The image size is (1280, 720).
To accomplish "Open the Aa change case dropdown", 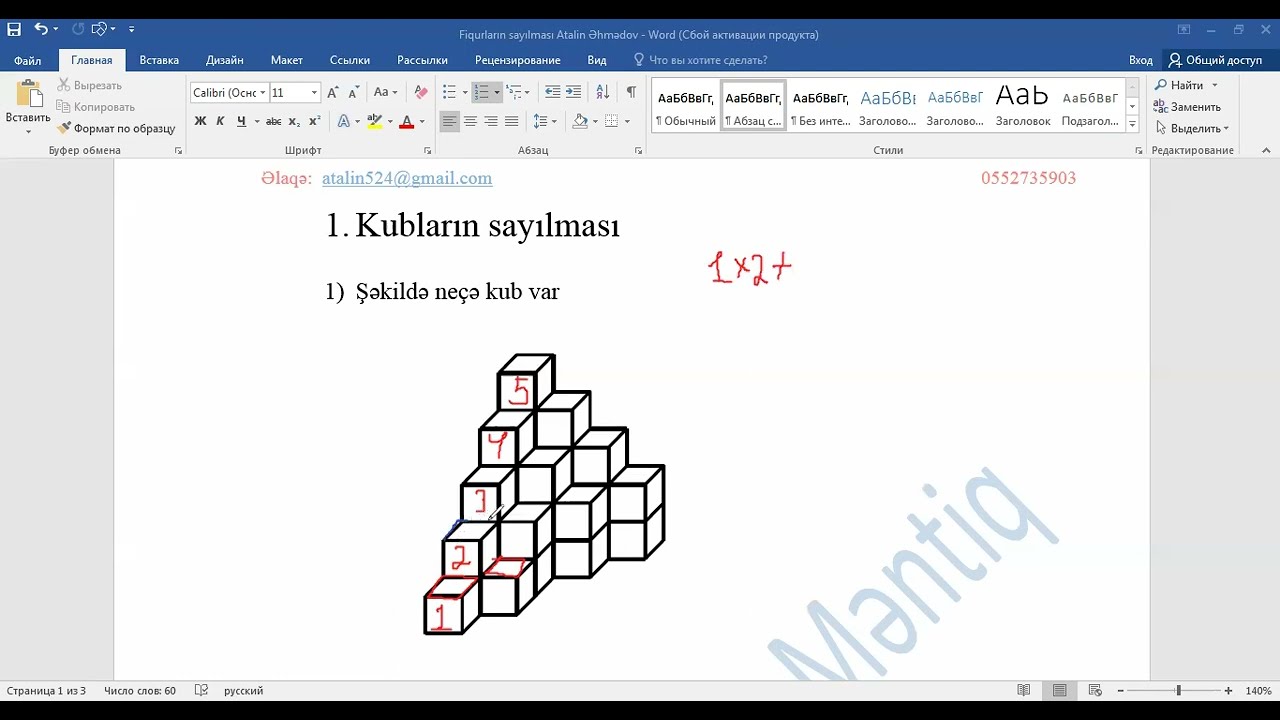I will click(x=386, y=92).
